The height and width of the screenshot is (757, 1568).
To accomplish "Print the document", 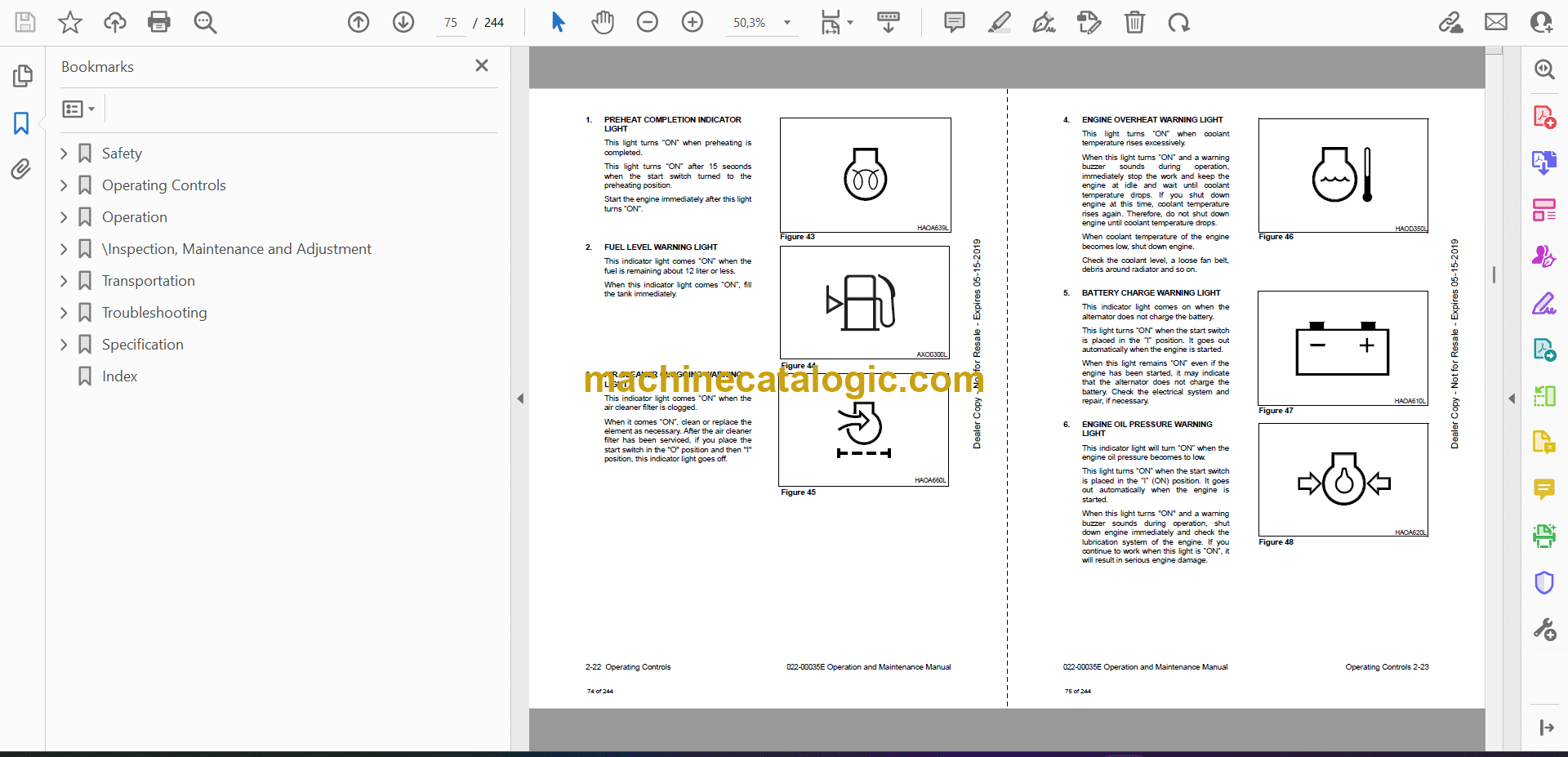I will click(159, 22).
